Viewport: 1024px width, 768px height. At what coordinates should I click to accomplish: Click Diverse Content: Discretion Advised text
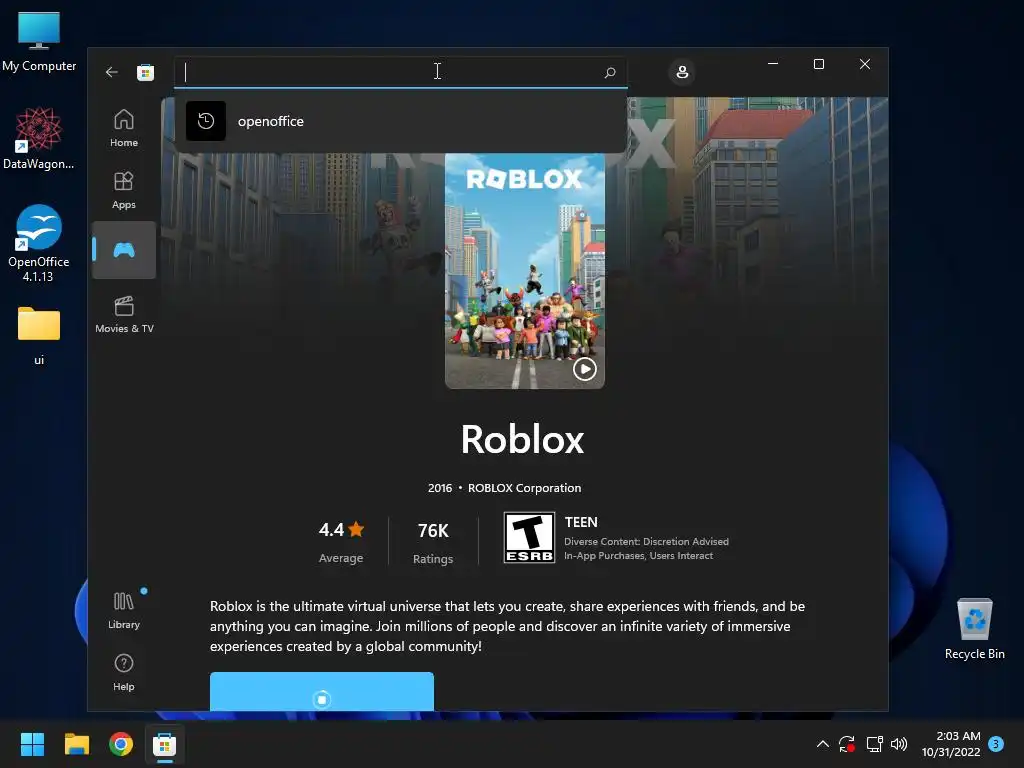coord(647,541)
